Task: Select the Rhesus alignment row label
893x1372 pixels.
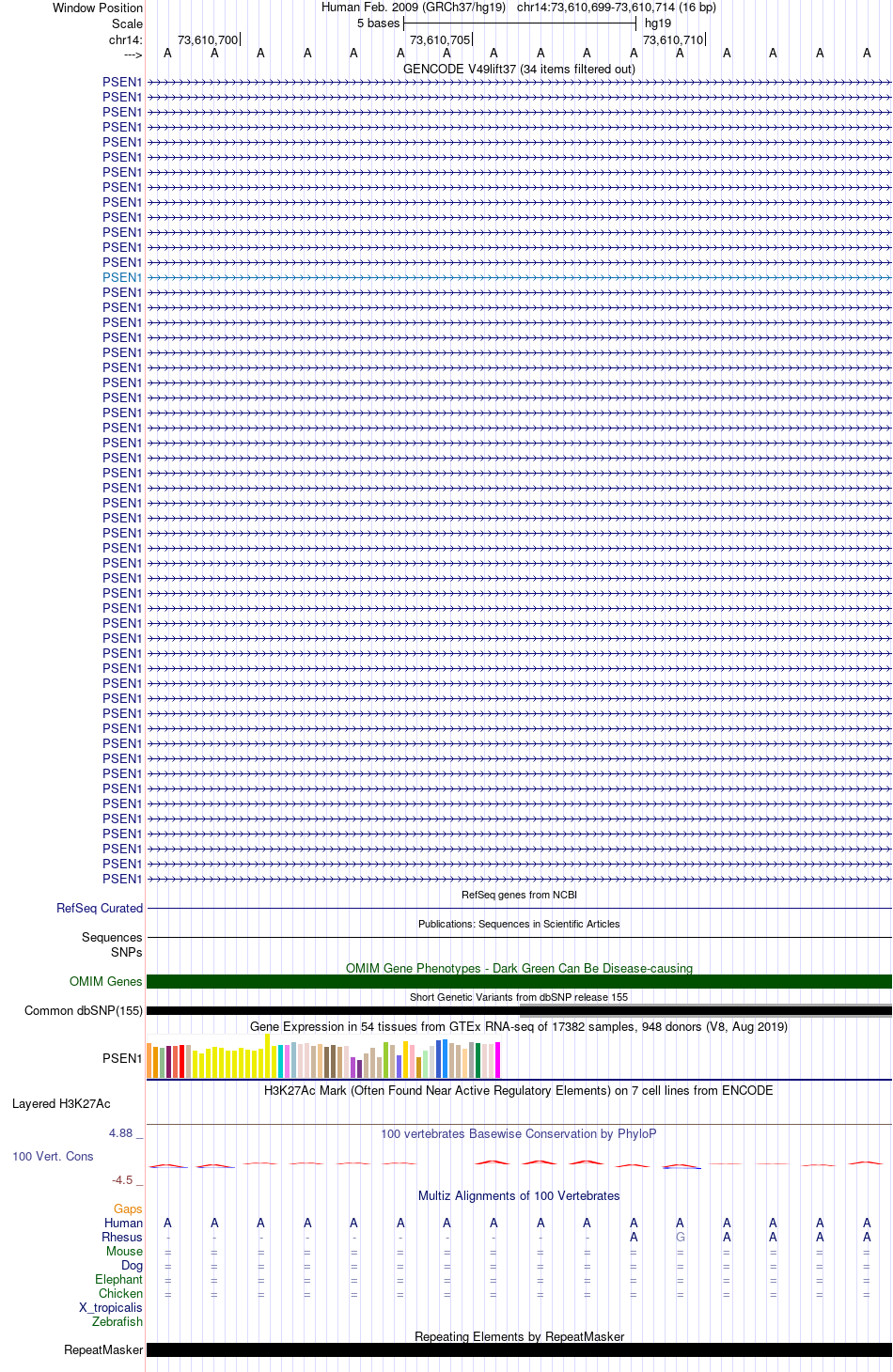Action: point(122,1237)
